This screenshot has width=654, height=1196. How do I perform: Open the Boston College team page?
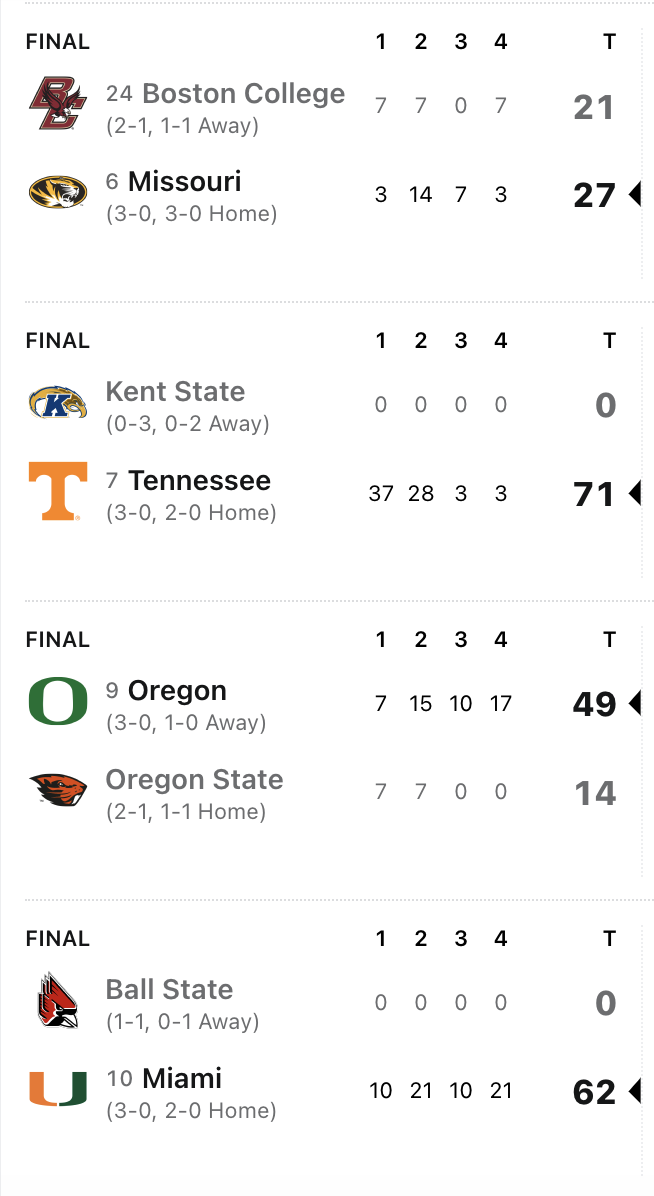(x=243, y=94)
